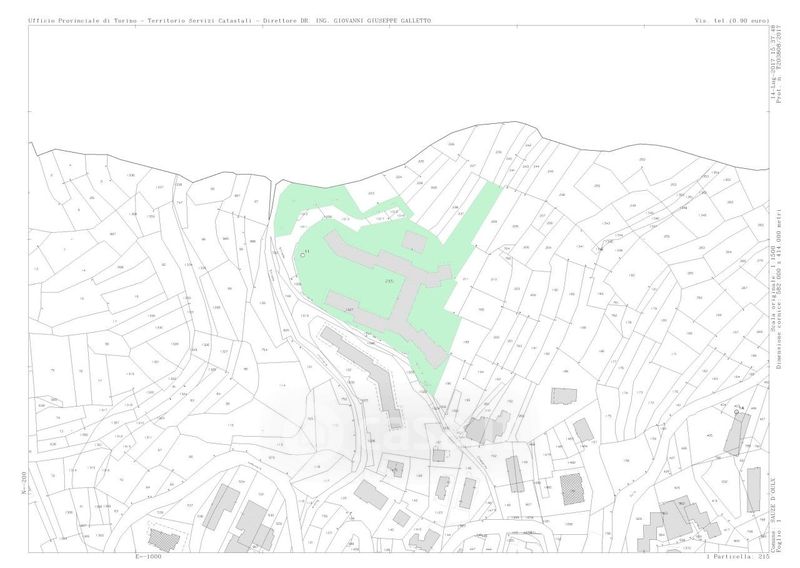The width and height of the screenshot is (800, 568).
Task: Click circle marker above far-right building
Action: click(737, 411)
